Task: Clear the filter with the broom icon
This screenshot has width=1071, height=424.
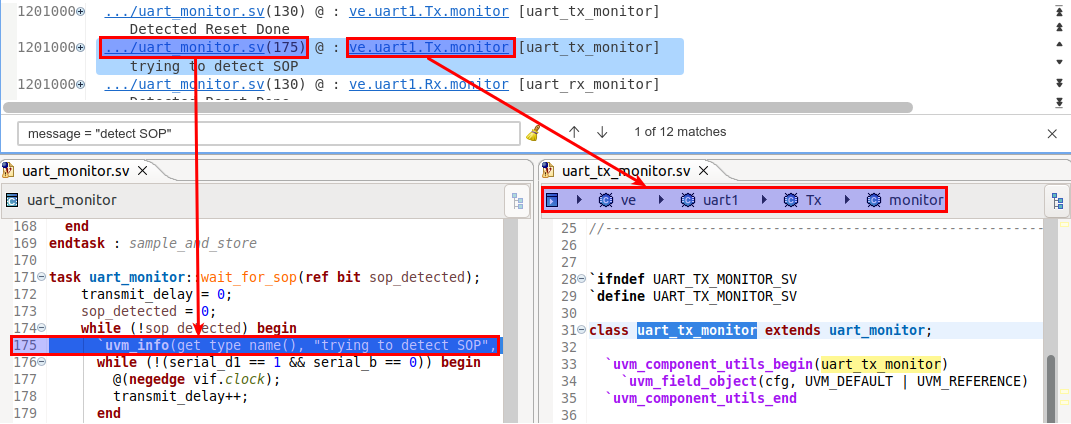Action: pyautogui.click(x=533, y=133)
